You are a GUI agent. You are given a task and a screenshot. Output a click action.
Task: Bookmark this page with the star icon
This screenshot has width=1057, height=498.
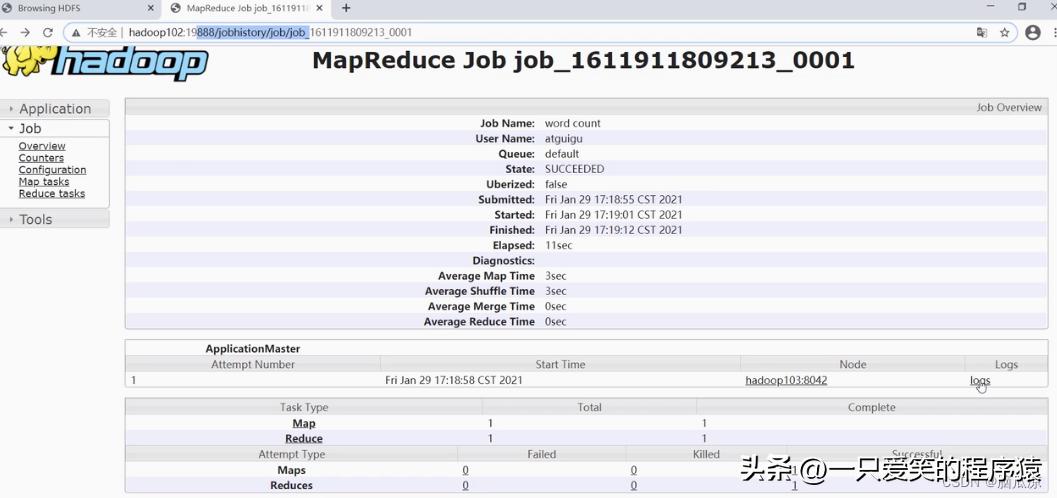click(1004, 32)
